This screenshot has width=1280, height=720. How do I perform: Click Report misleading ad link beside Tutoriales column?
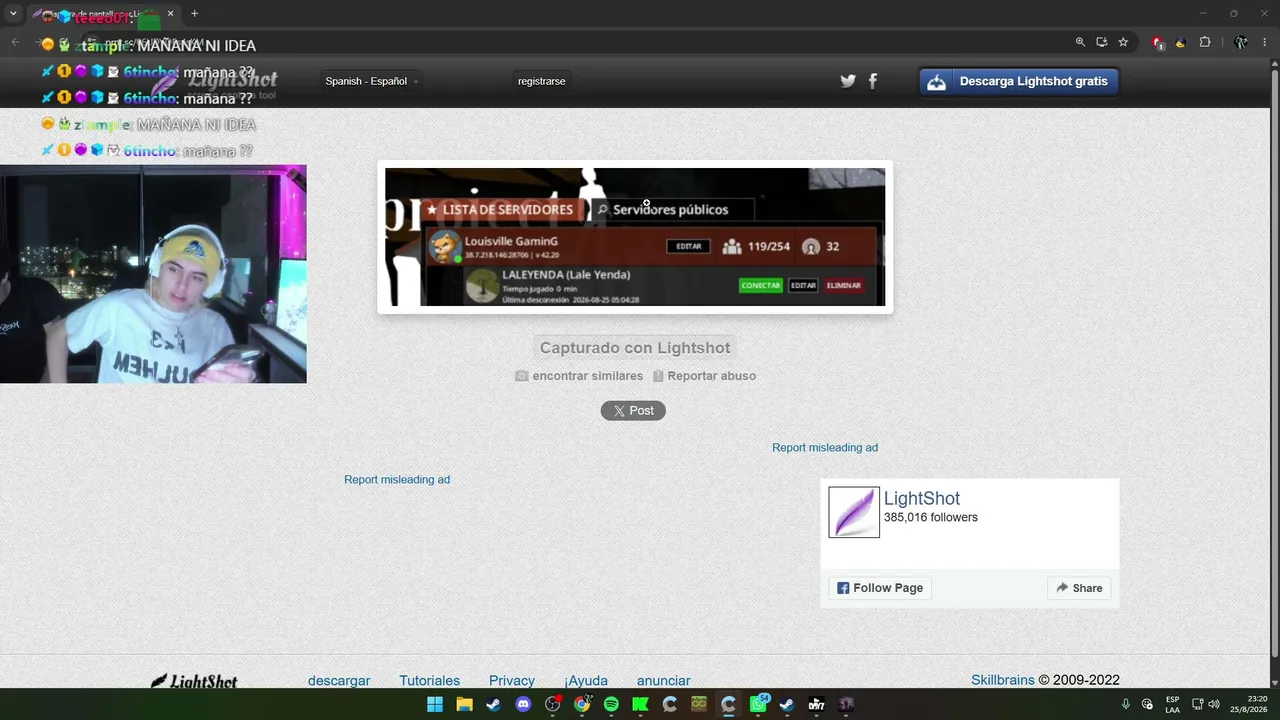click(397, 480)
